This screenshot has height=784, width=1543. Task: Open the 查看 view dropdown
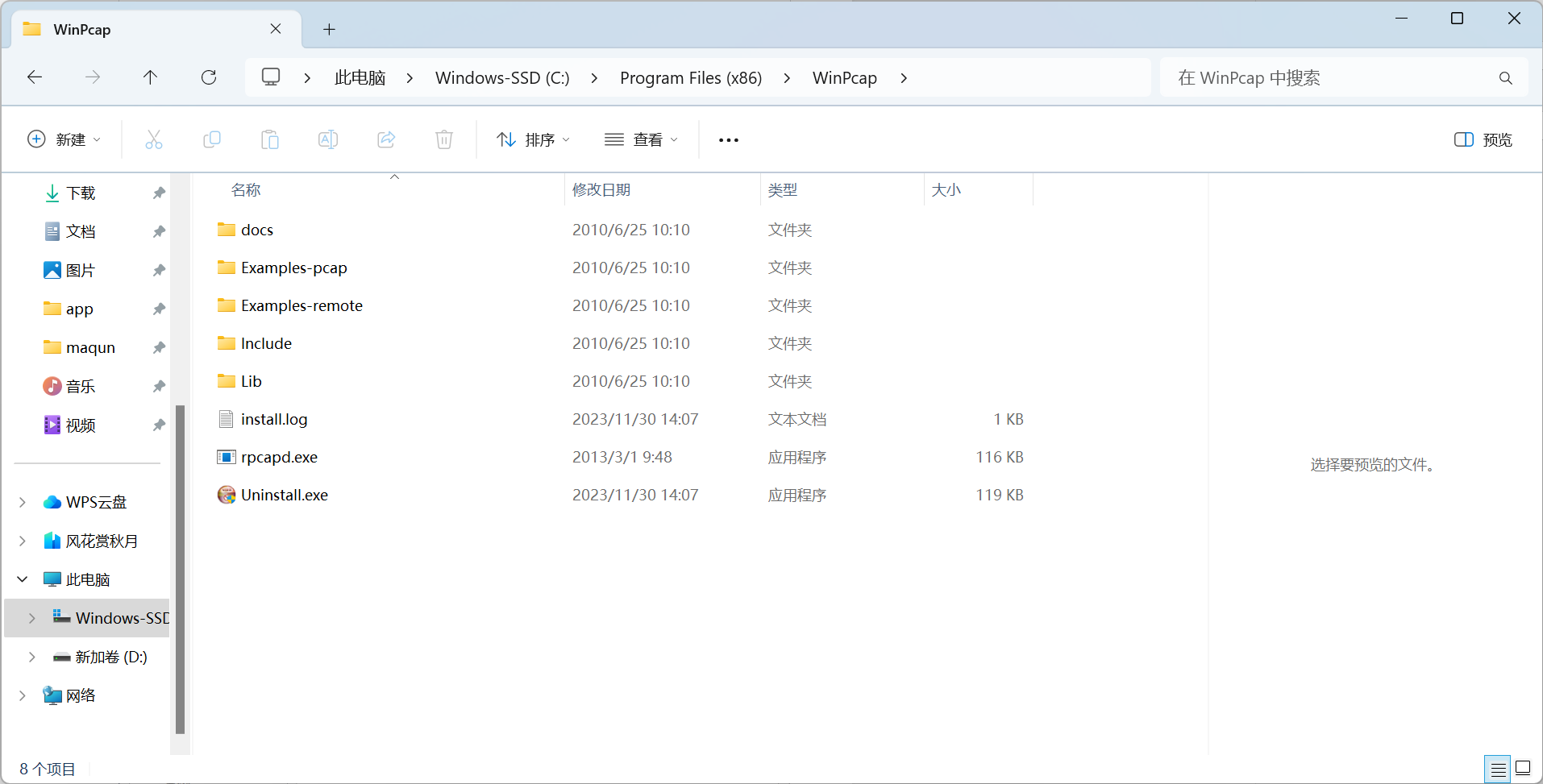642,139
